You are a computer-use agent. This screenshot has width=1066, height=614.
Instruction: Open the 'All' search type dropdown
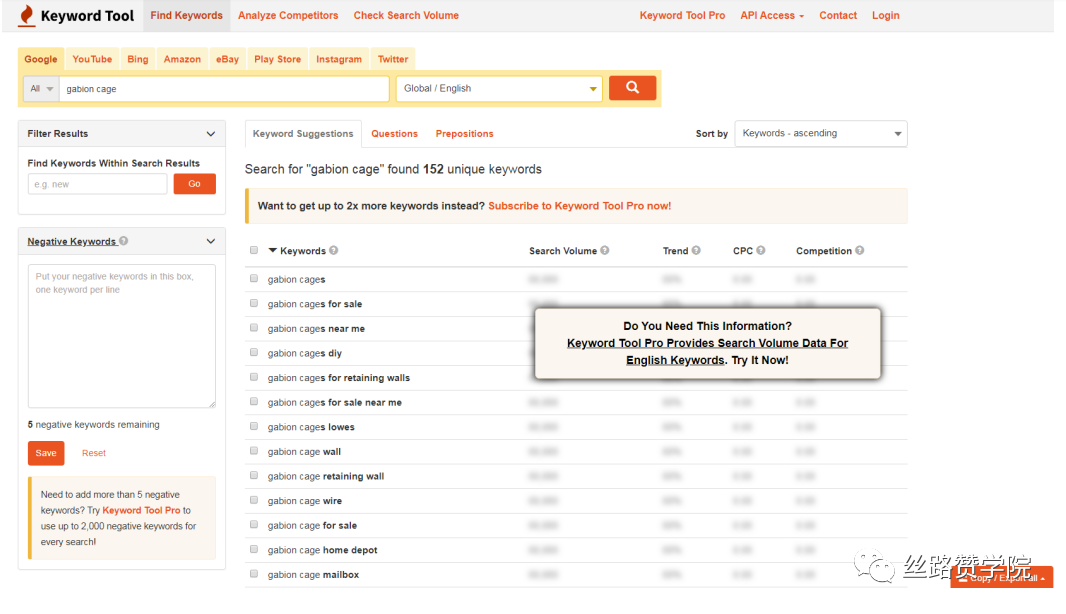(x=41, y=88)
